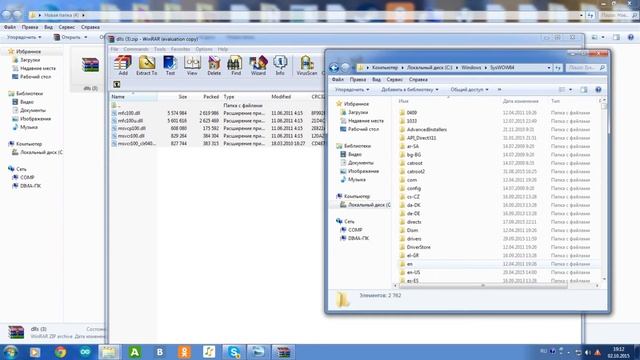
Task: Click the vertical scrollbar in SysWOW64 file list
Action: 604,107
